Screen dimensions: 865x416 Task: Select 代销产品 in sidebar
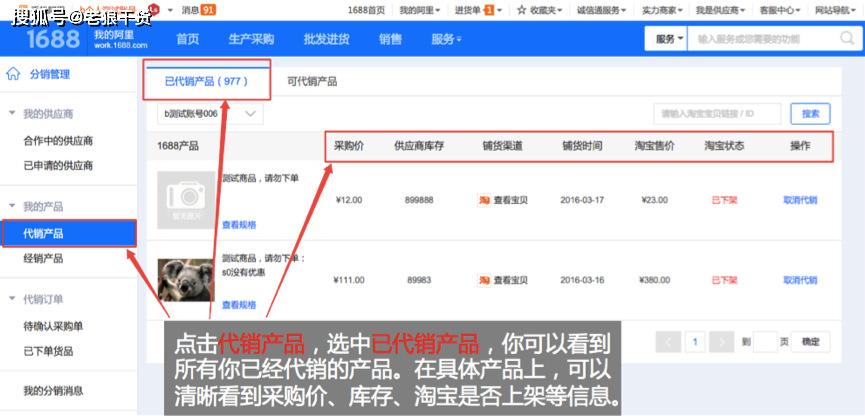point(69,233)
